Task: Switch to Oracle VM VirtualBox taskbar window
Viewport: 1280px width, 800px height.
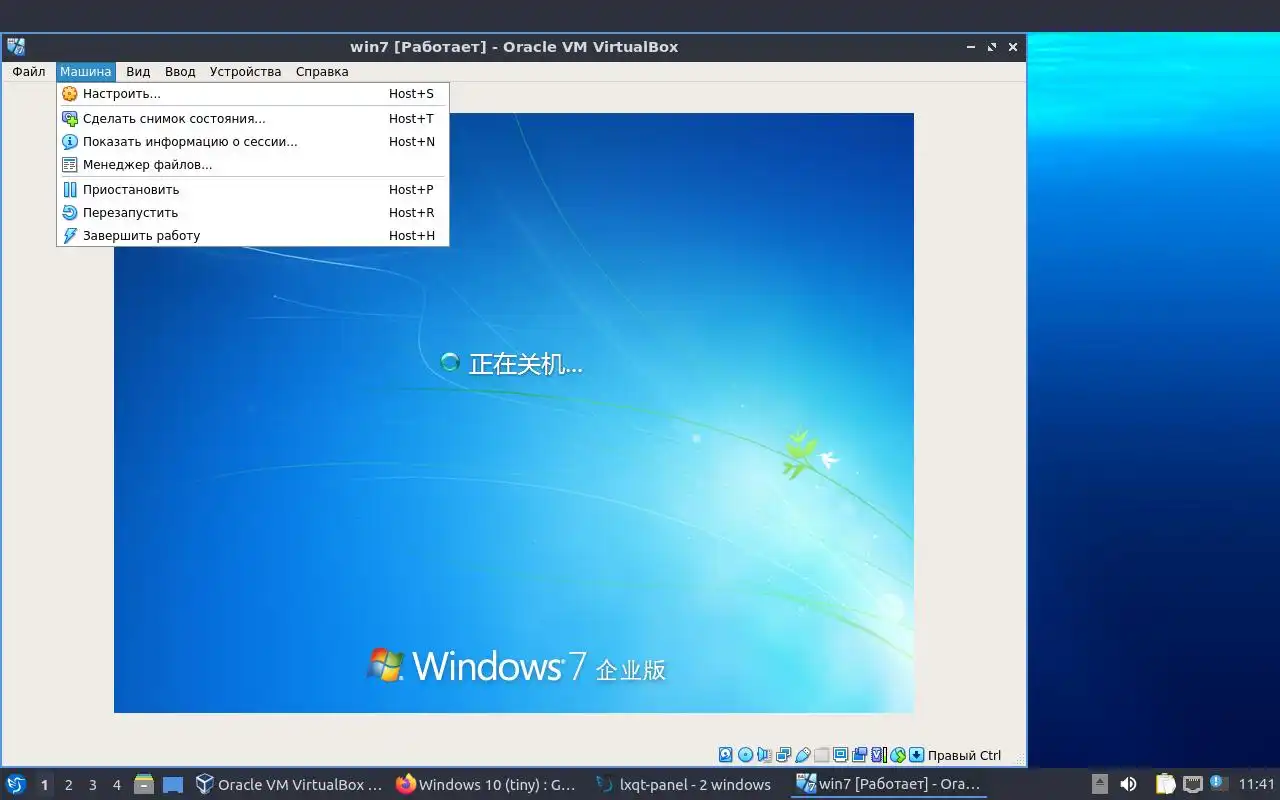Action: [x=289, y=785]
